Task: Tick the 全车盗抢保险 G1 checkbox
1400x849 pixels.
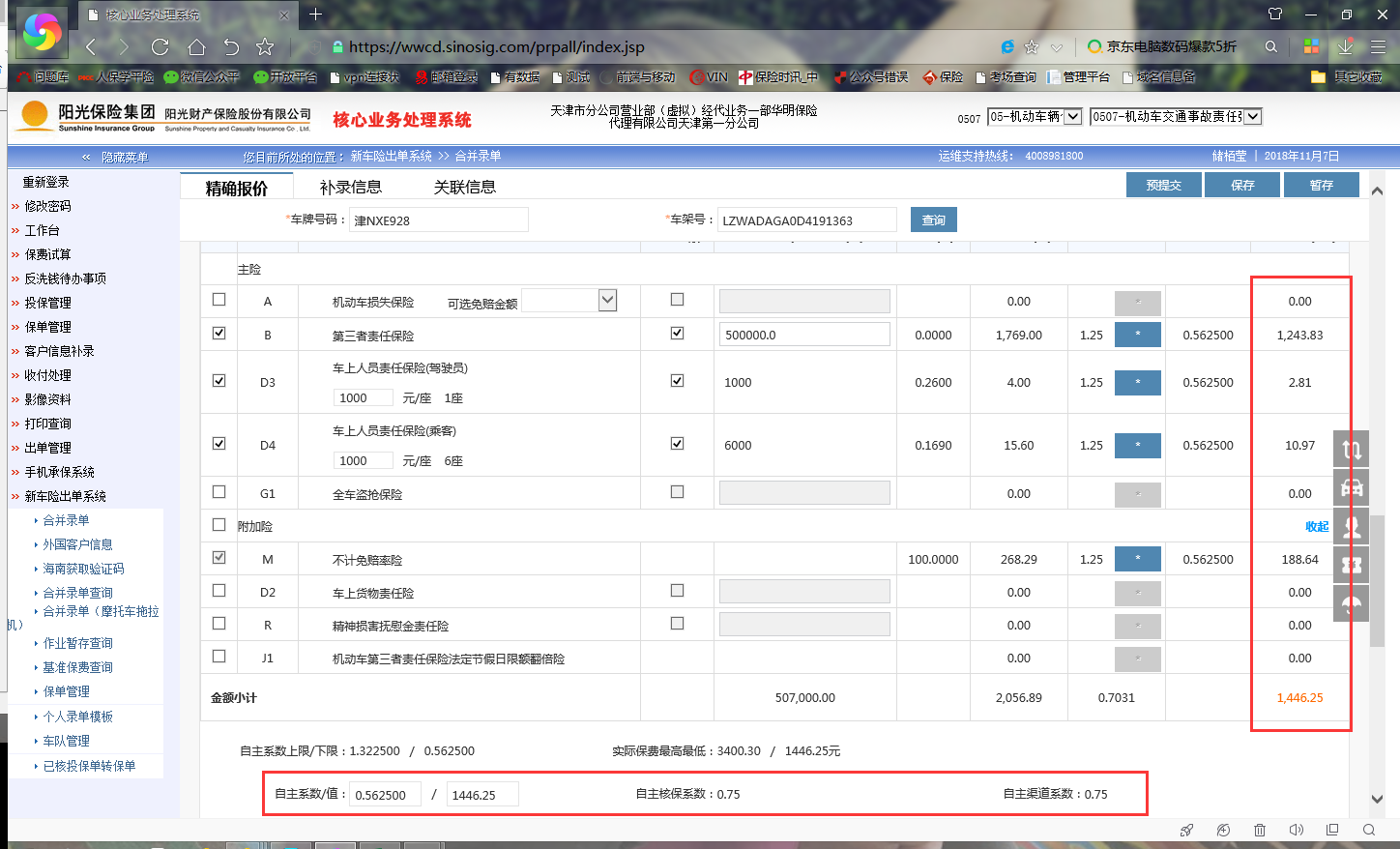Action: click(219, 491)
